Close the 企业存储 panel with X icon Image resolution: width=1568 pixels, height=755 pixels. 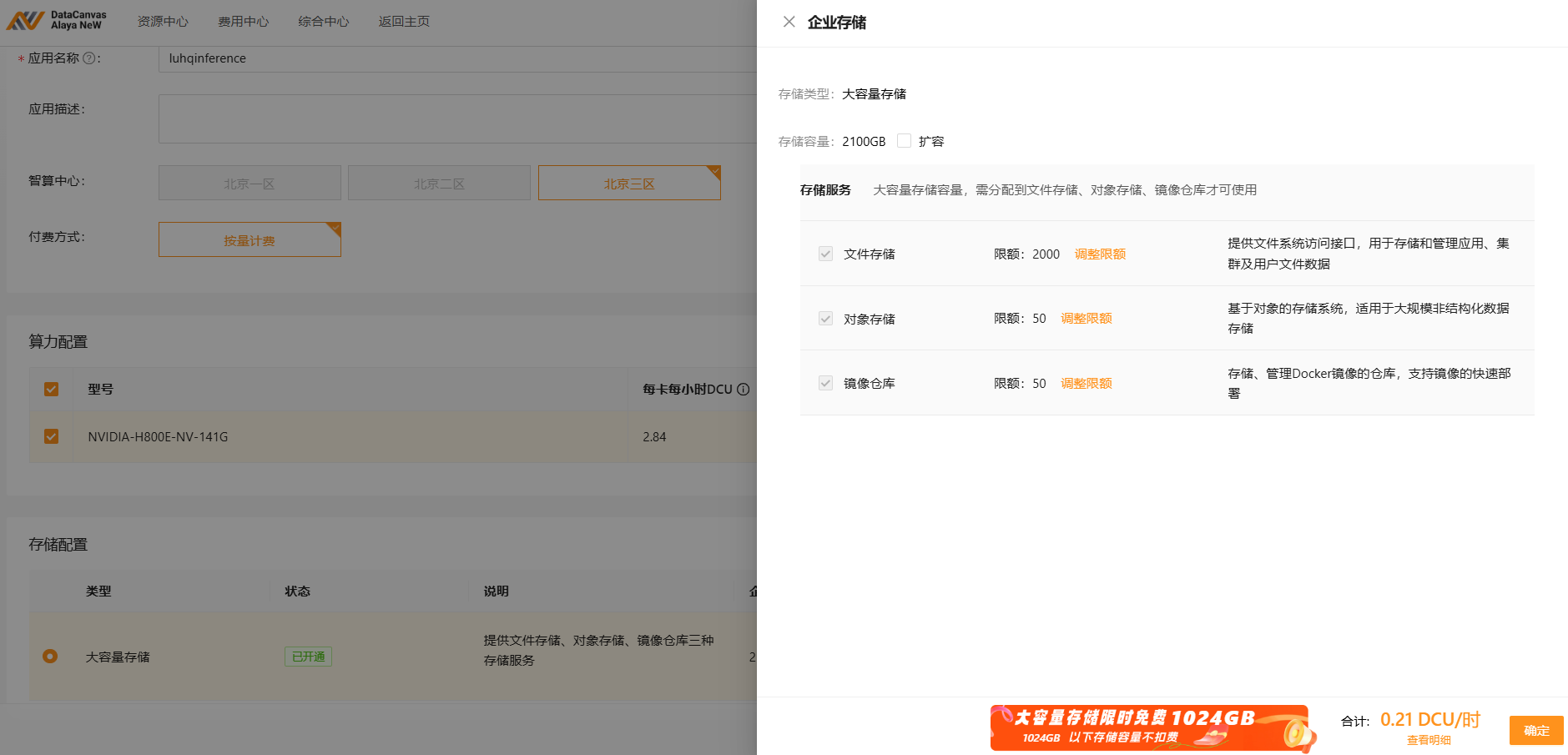789,22
